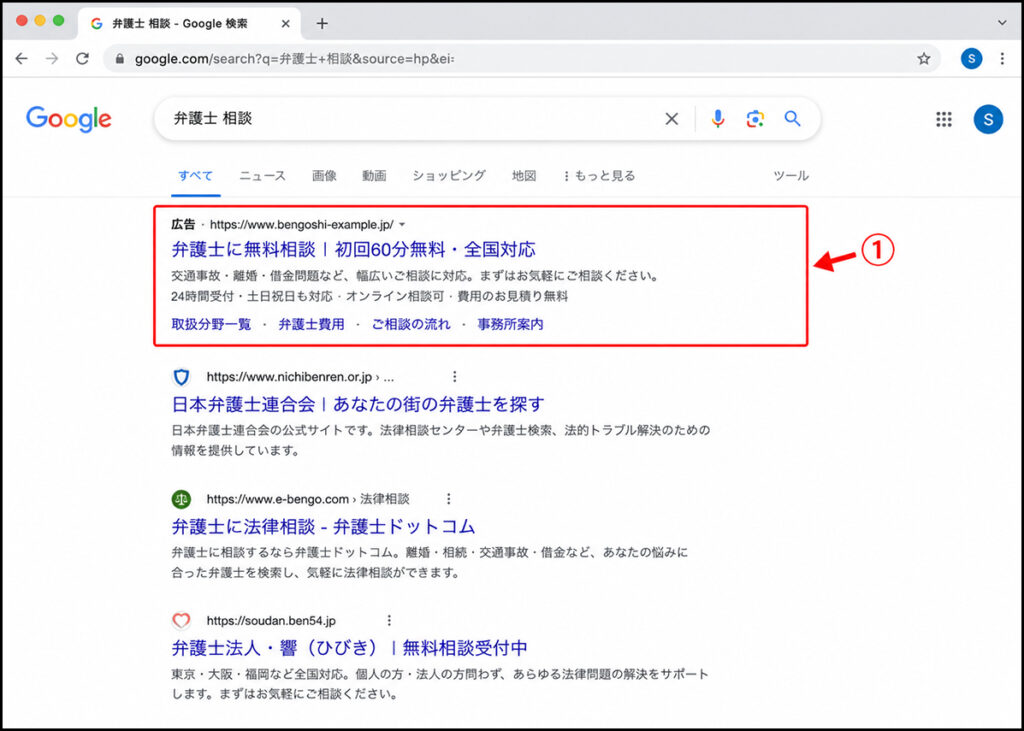
Task: Click the browser forward arrow
Action: (x=52, y=59)
